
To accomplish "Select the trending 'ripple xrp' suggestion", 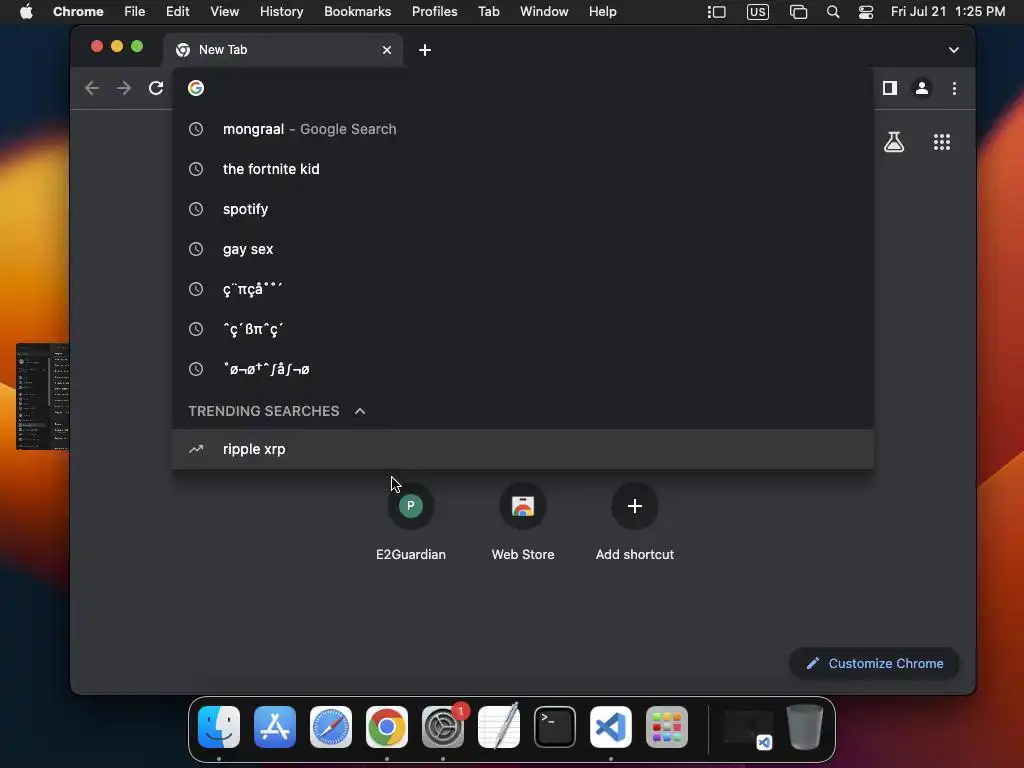I will pos(522,449).
